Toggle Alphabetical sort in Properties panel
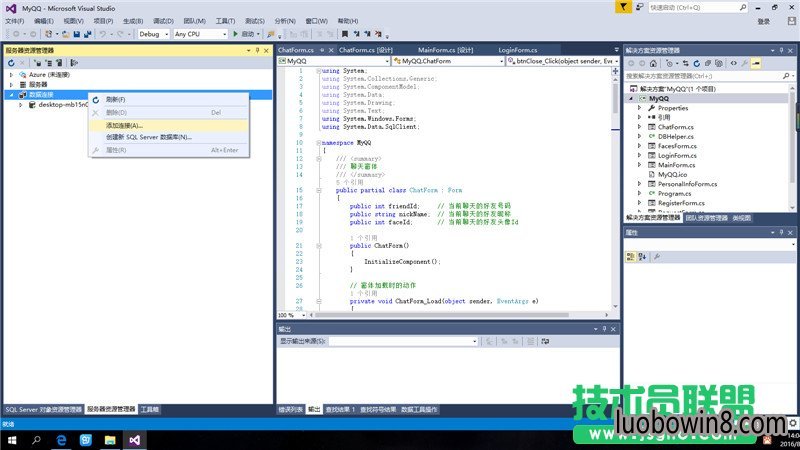This screenshot has width=800, height=450. tap(642, 257)
